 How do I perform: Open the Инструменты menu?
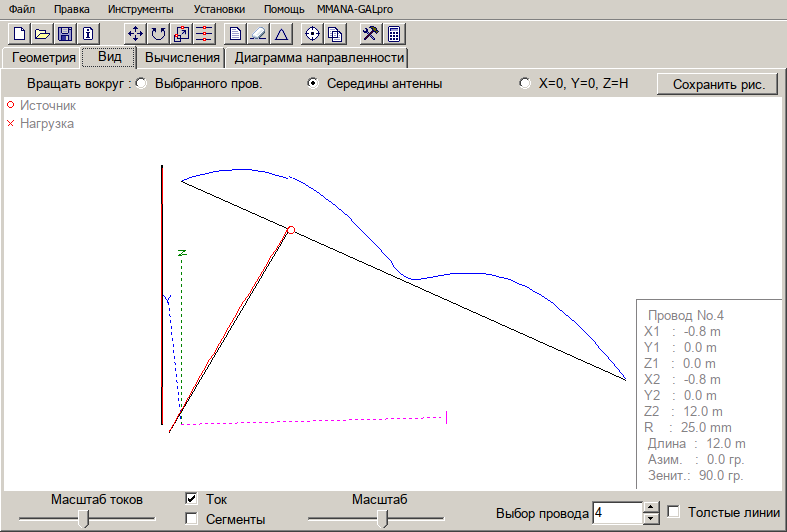141,9
